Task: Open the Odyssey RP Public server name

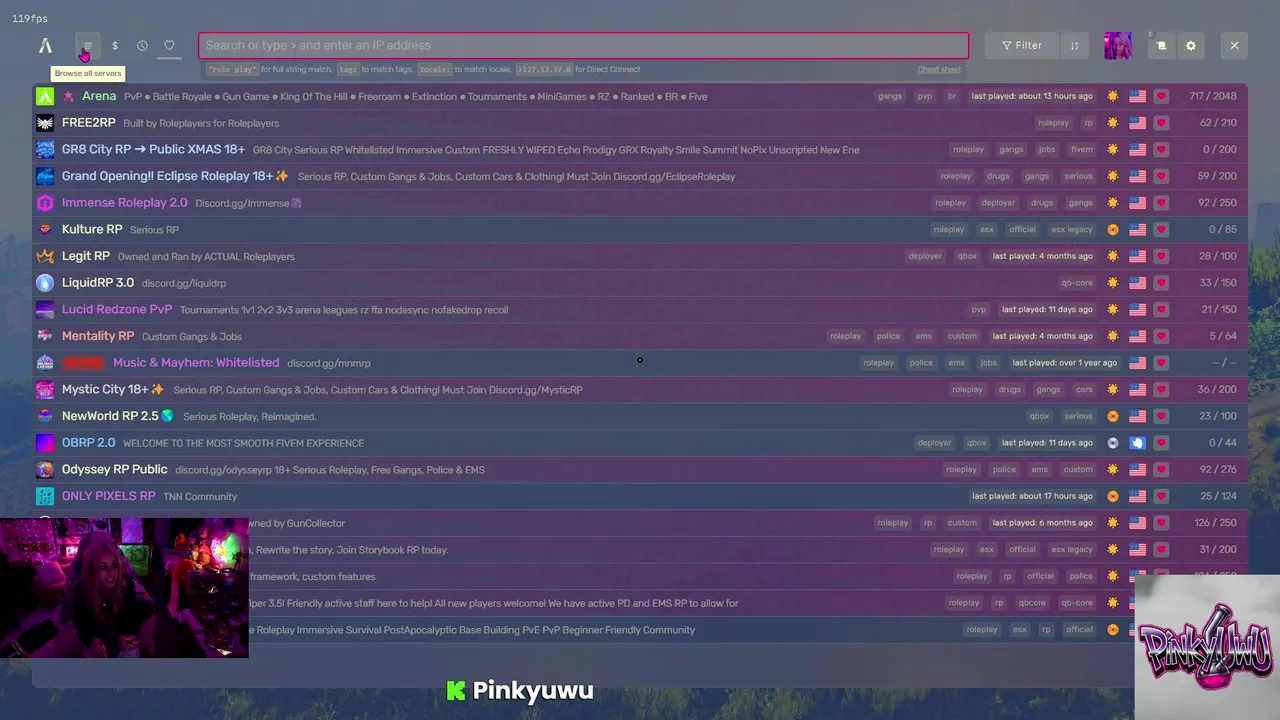Action: pos(115,469)
